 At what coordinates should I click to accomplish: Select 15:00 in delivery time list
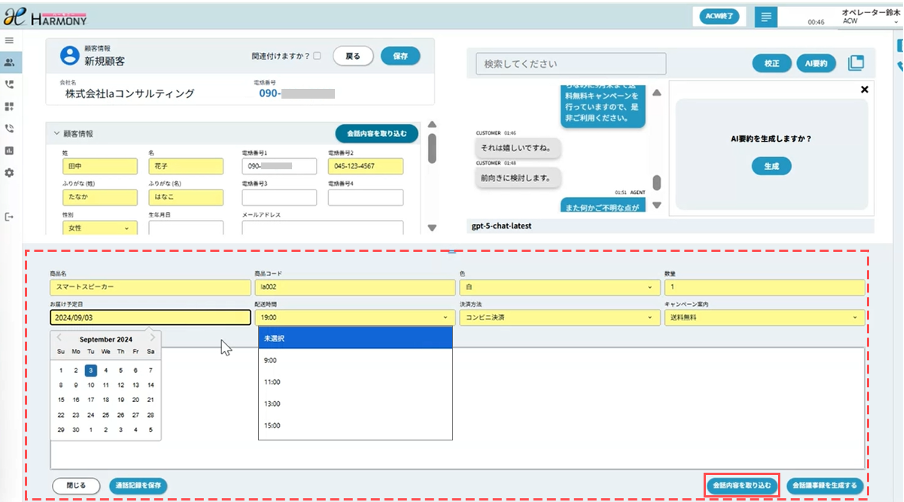355,425
